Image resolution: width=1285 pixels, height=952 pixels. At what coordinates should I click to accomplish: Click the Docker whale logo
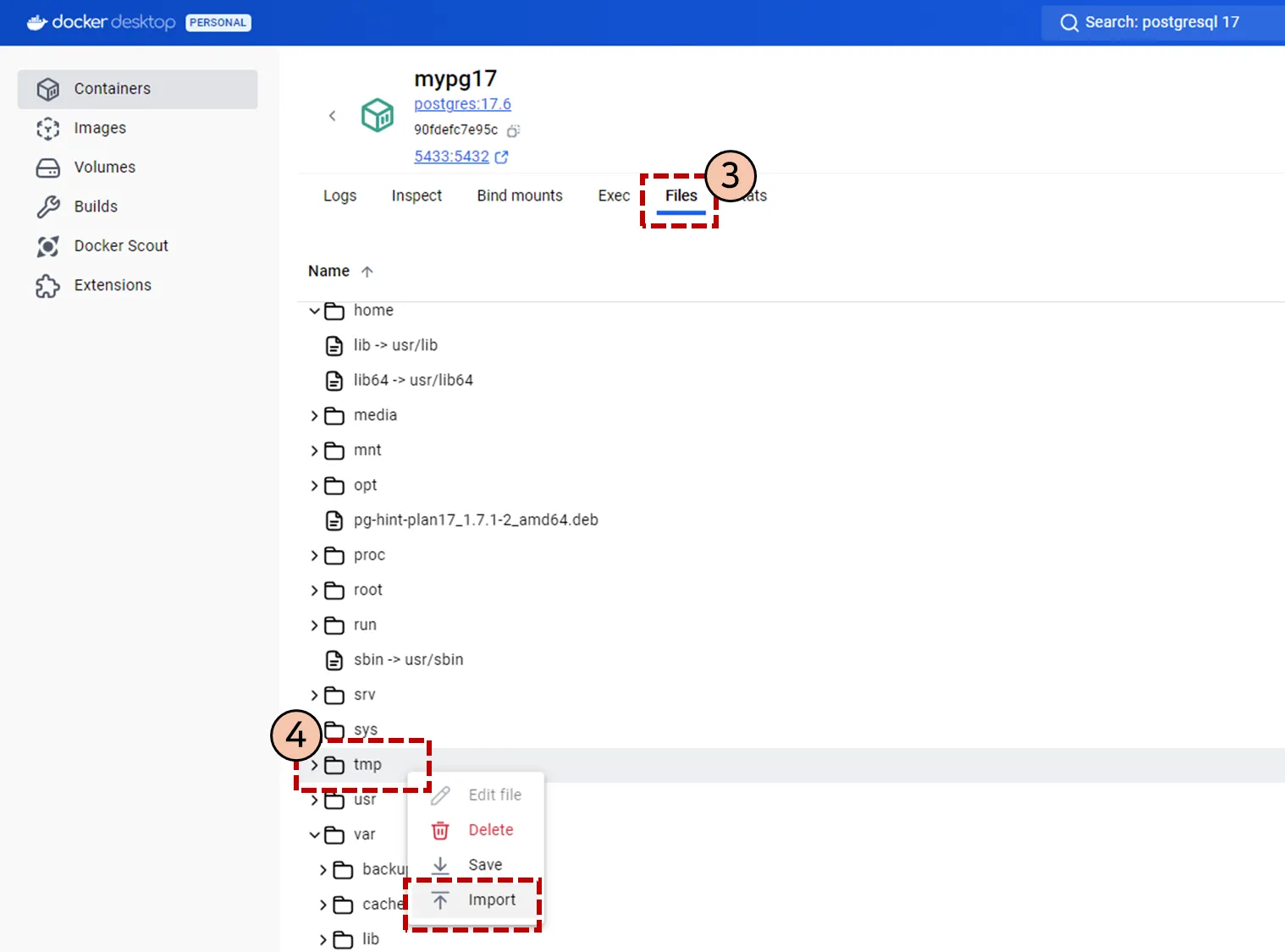click(x=36, y=22)
